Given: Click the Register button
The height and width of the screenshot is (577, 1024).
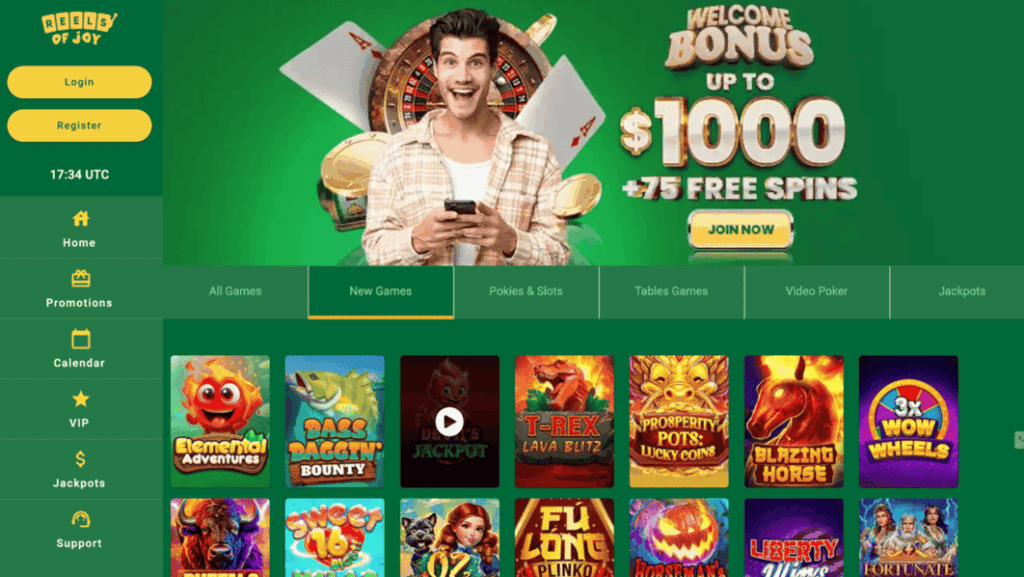Looking at the screenshot, I should (x=79, y=125).
